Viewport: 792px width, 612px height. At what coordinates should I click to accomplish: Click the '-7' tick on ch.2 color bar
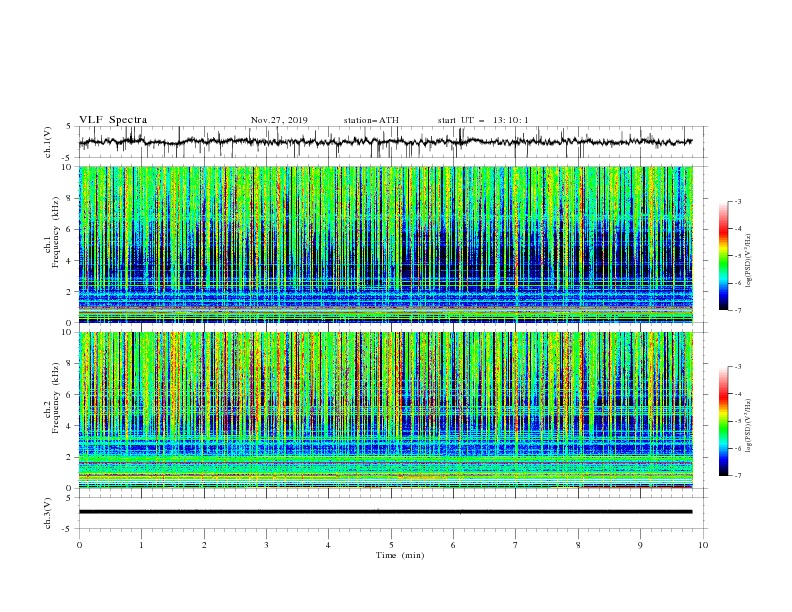(738, 476)
